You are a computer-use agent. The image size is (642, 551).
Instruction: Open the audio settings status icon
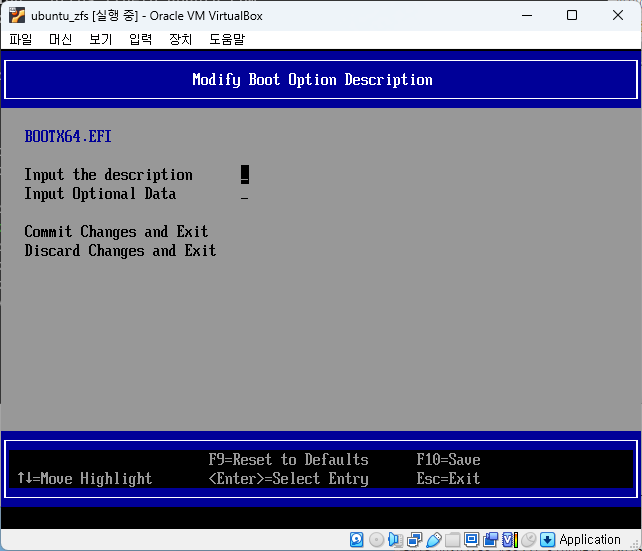tap(395, 540)
